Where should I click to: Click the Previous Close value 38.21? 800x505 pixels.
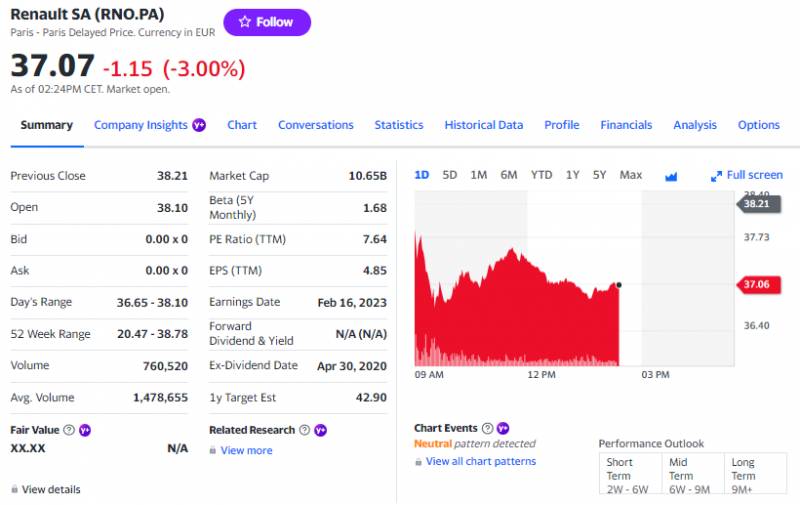[x=172, y=176]
